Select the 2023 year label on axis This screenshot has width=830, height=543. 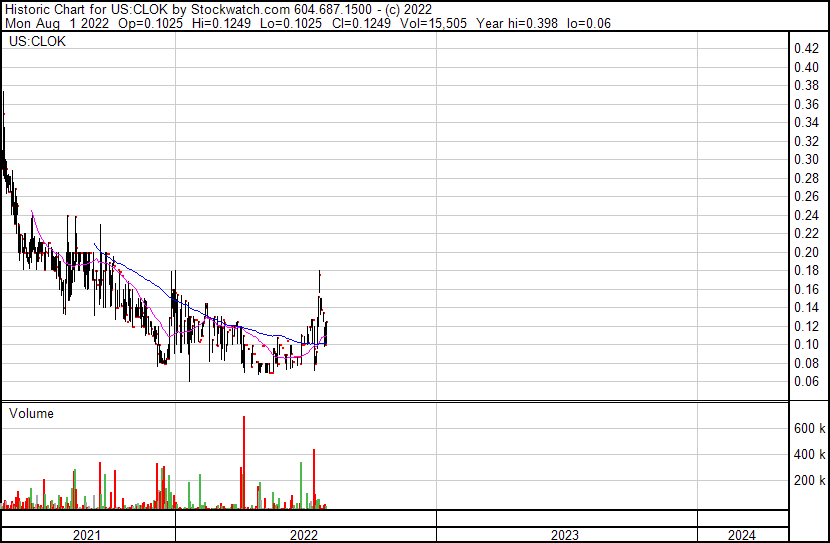tap(565, 535)
